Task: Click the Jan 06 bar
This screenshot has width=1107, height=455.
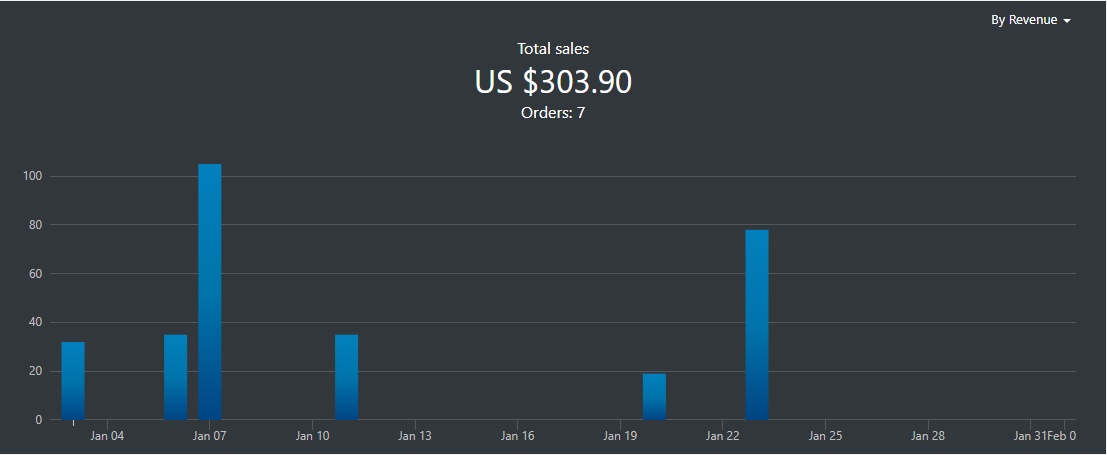Action: point(175,376)
